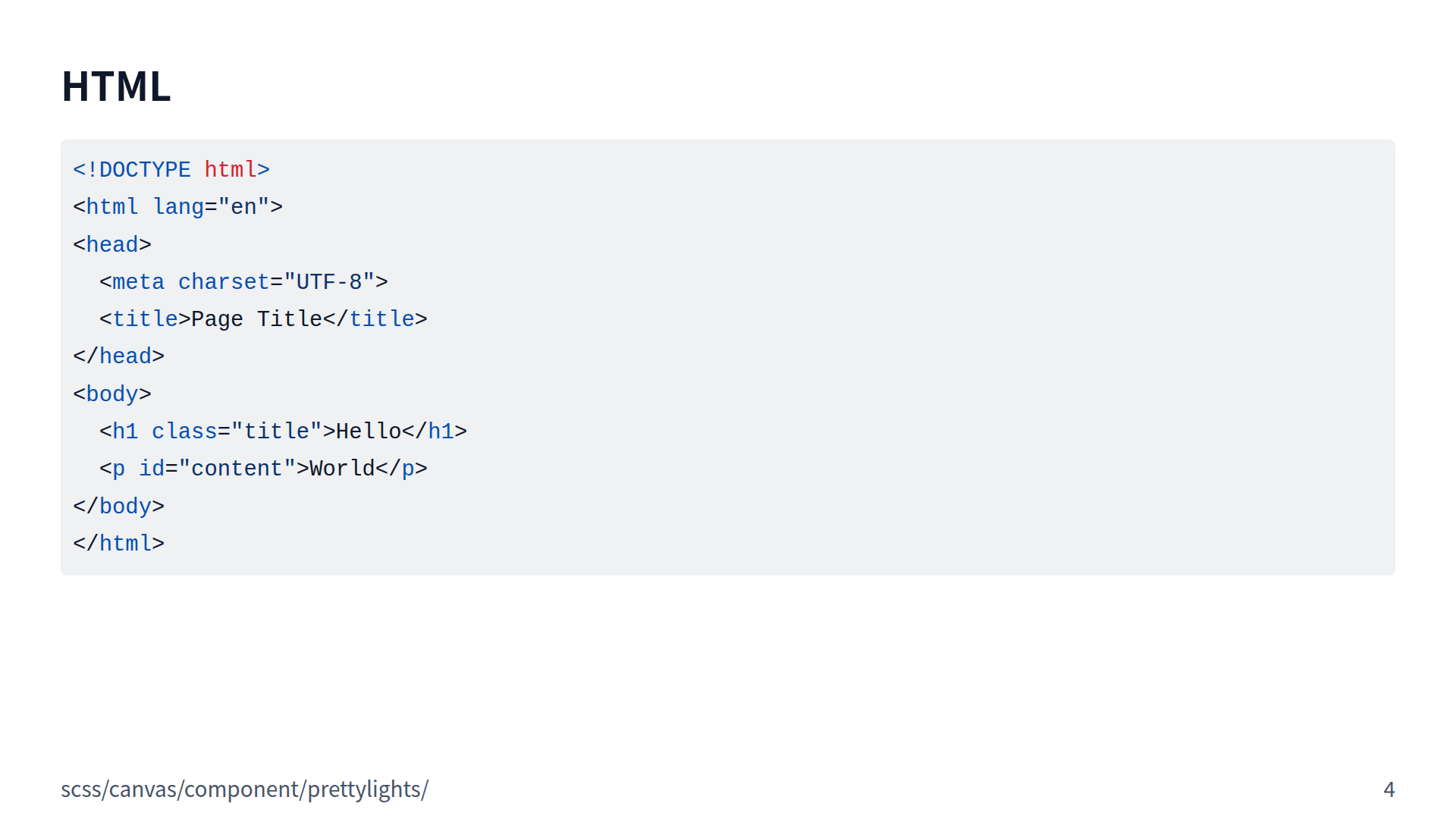The height and width of the screenshot is (819, 1456).
Task: Click the DOCTYPE declaration line
Action: point(171,170)
